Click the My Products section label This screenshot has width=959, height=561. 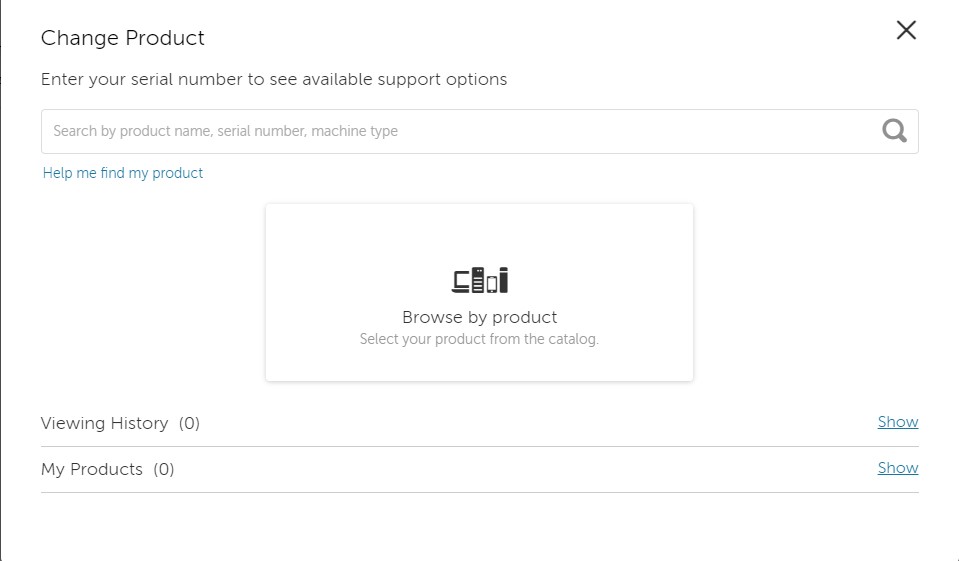click(x=92, y=469)
